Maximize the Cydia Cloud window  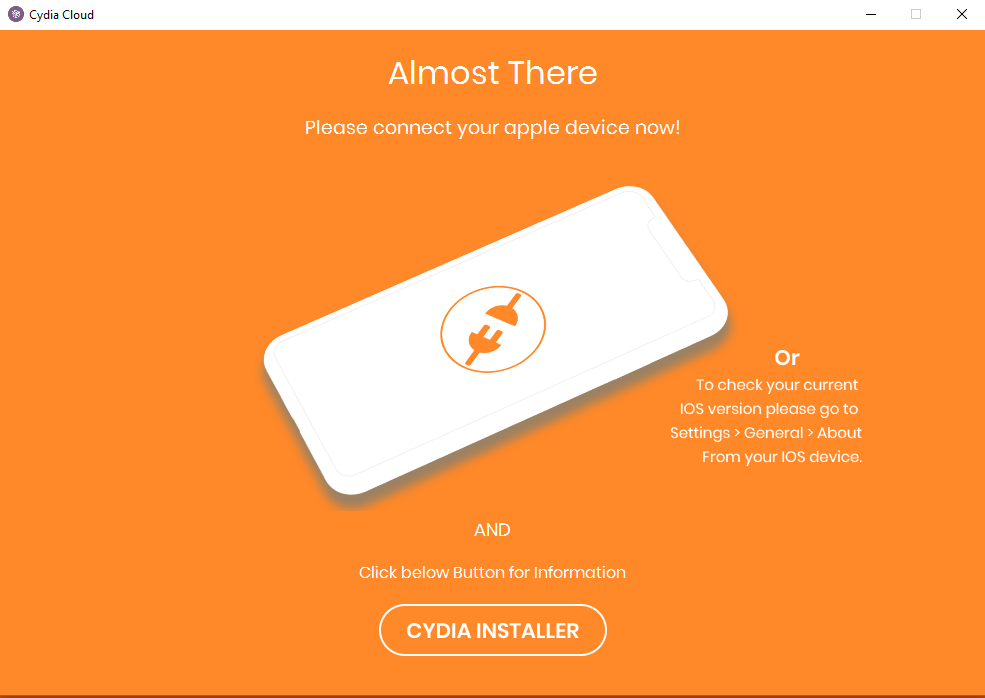tap(916, 14)
